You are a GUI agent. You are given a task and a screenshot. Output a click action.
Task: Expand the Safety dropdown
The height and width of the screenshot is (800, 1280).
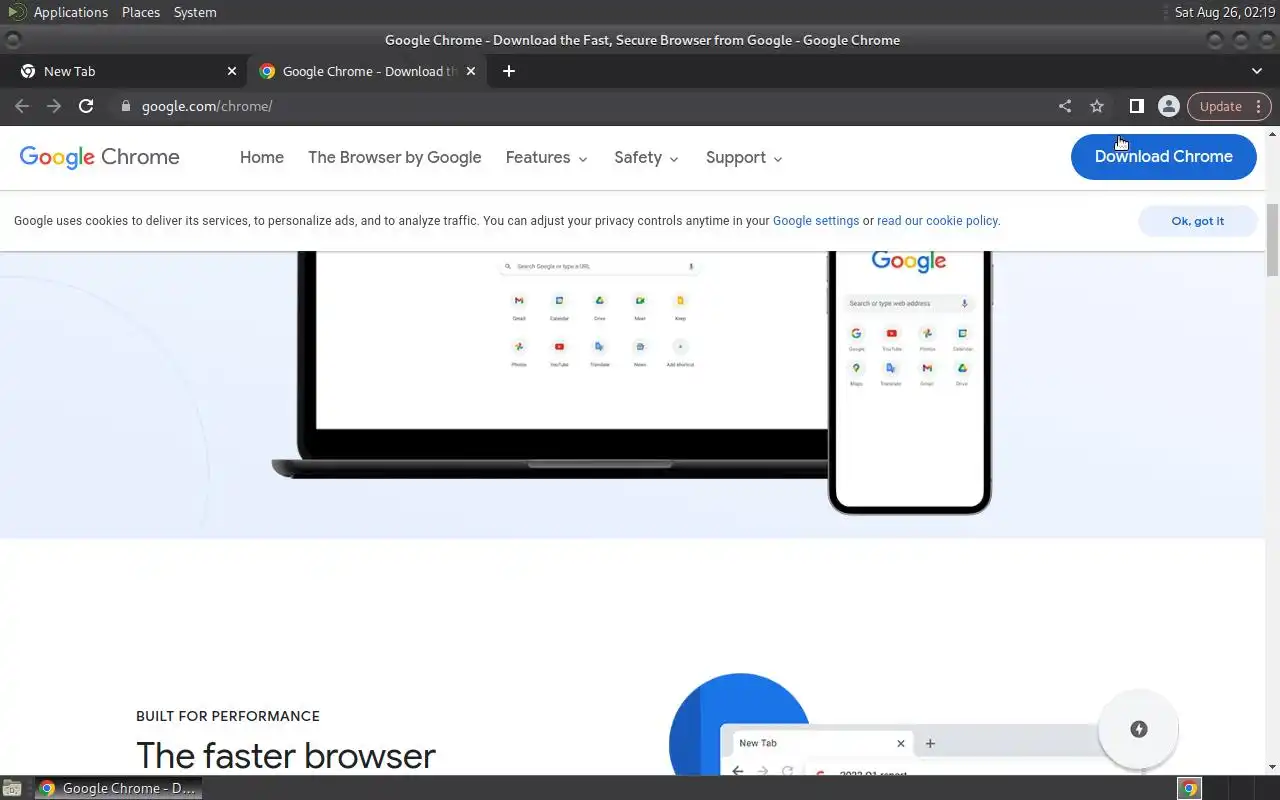click(647, 157)
